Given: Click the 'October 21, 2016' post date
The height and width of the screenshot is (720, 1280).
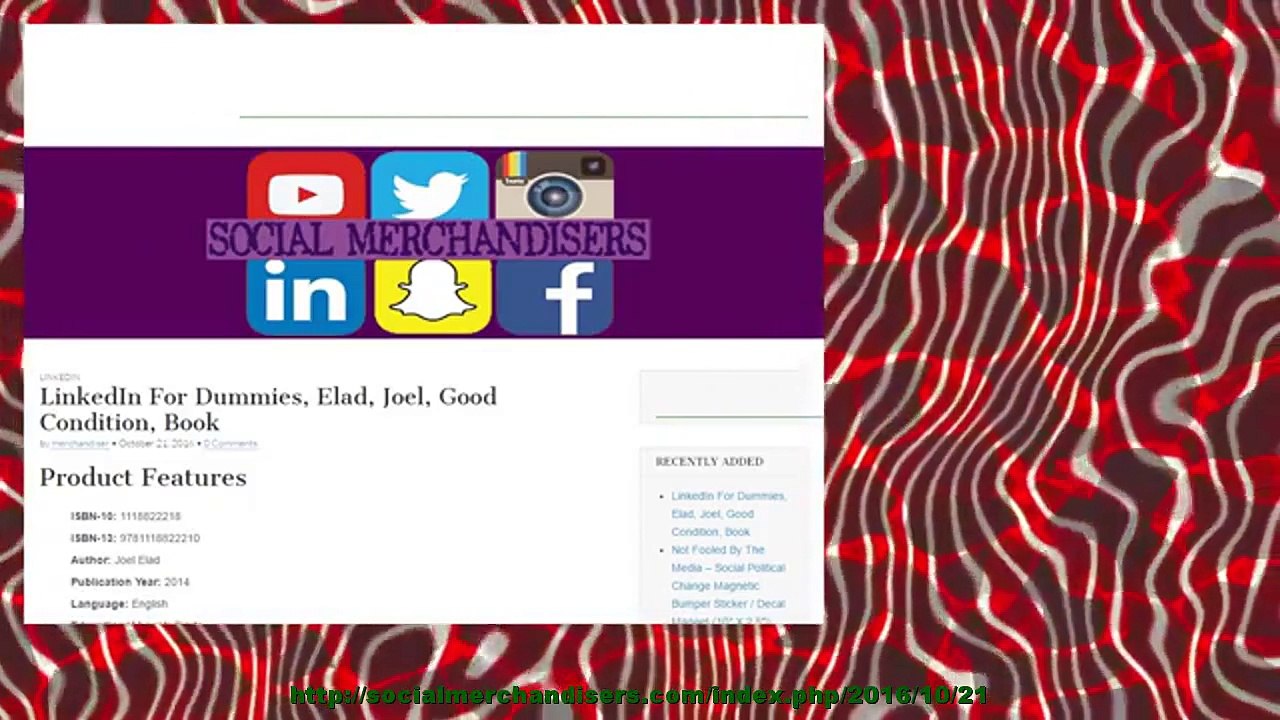Looking at the screenshot, I should [155, 443].
